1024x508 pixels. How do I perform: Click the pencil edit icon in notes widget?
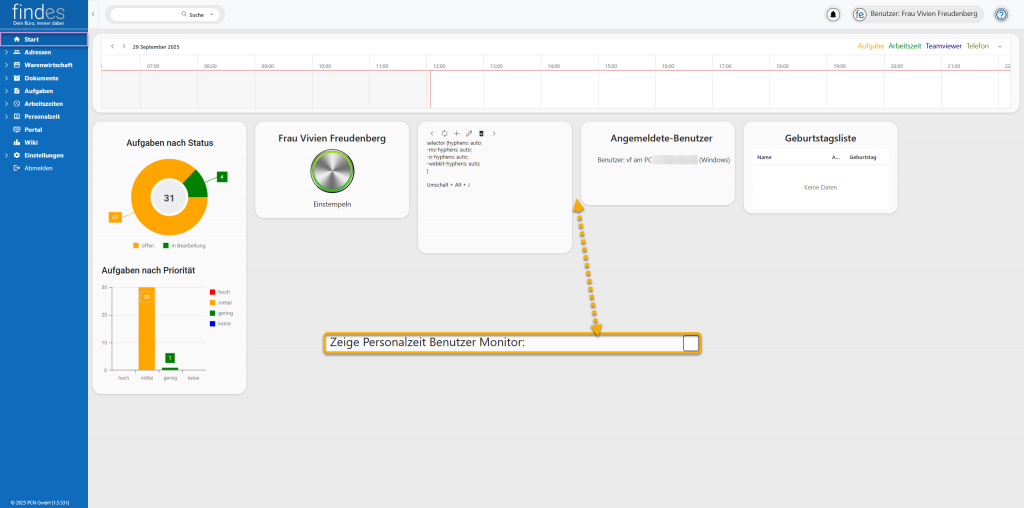click(469, 133)
